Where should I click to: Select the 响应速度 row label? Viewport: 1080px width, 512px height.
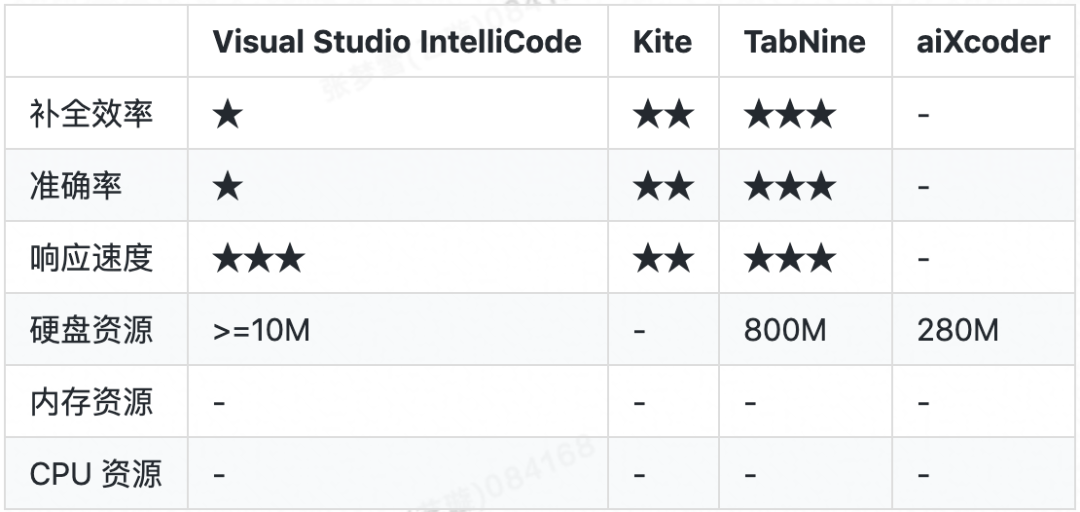click(91, 258)
